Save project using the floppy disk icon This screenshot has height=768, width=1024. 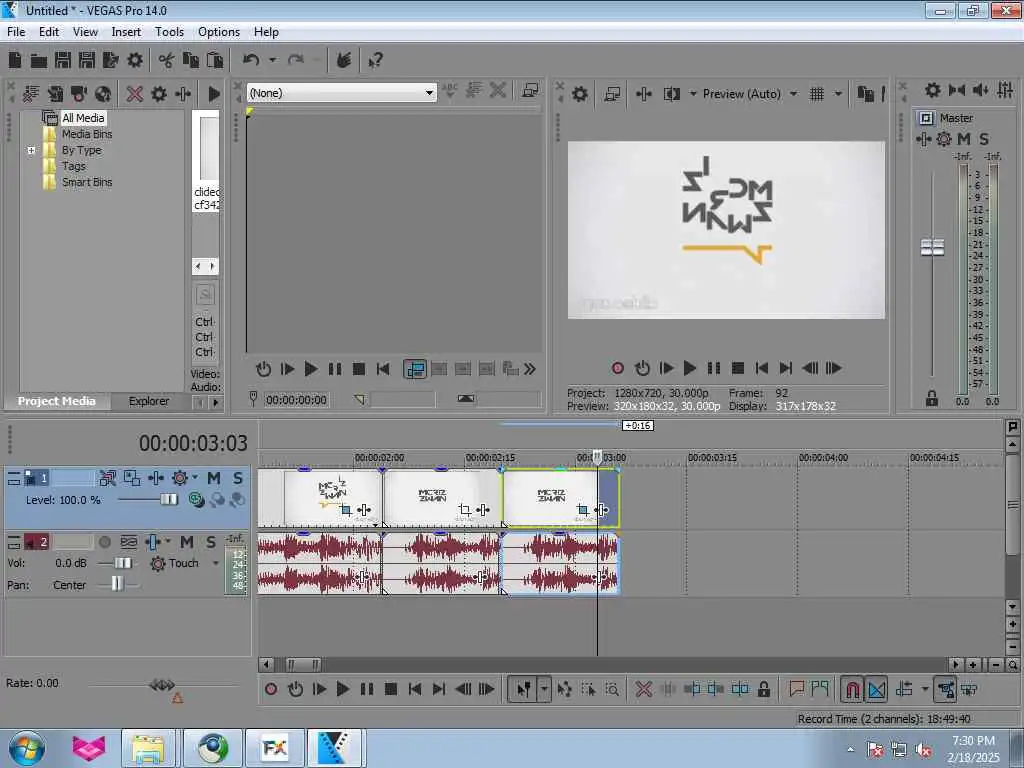coord(63,60)
